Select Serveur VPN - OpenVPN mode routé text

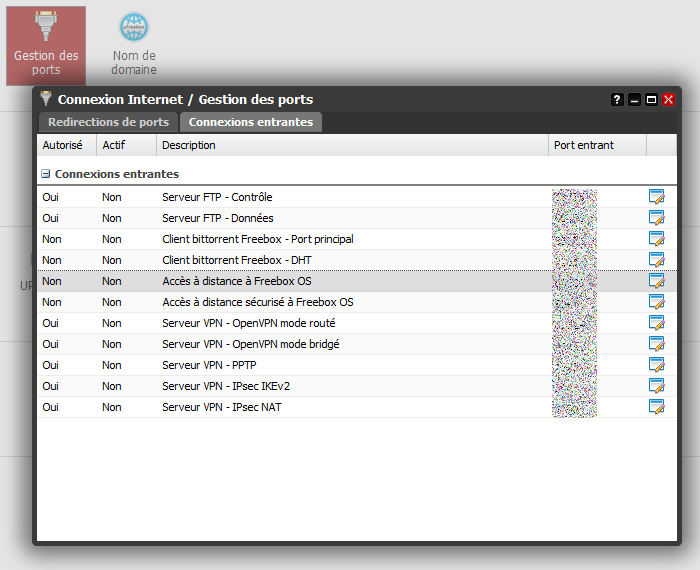coord(249,323)
